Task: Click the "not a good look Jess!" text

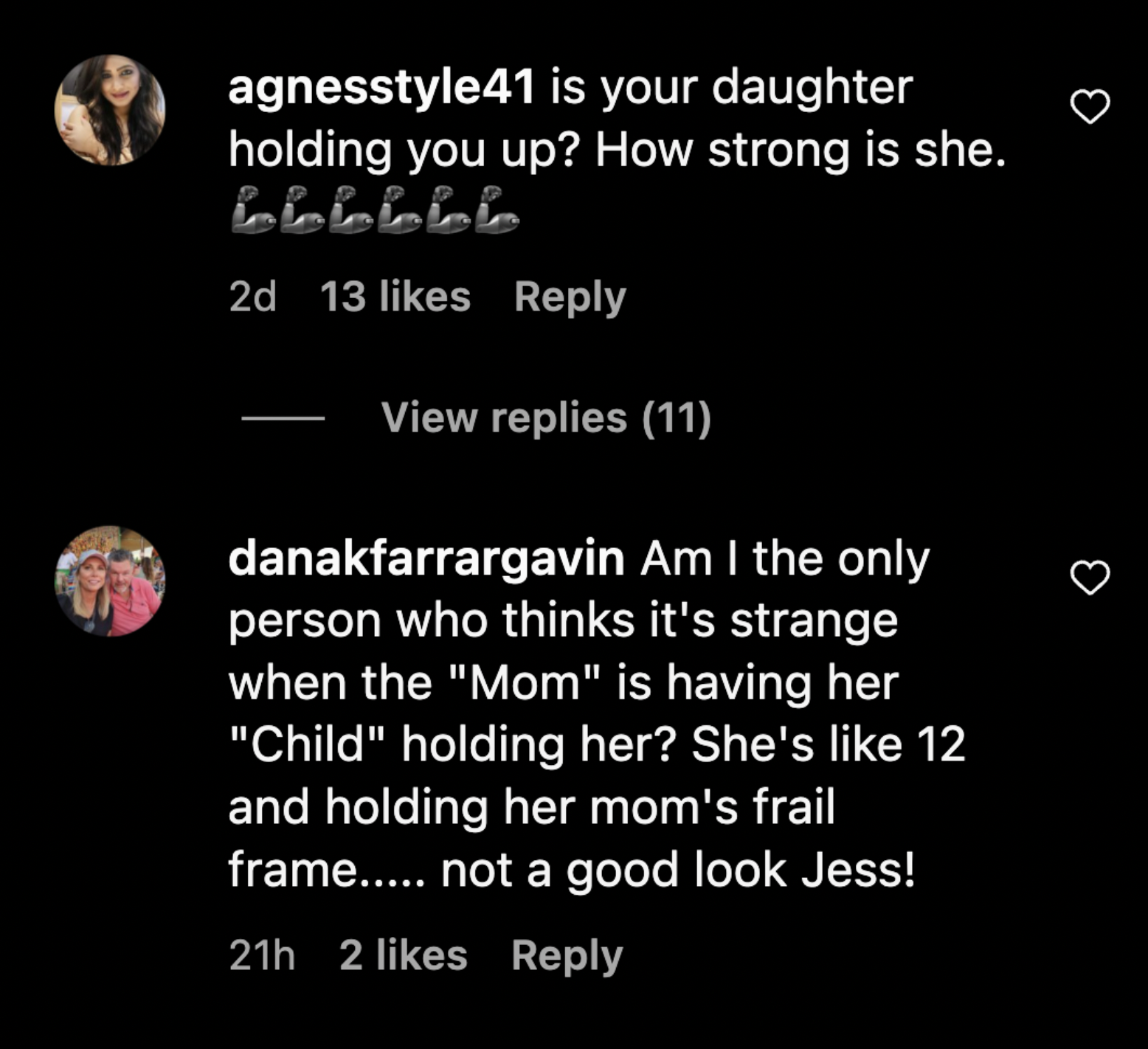Action: pos(678,870)
